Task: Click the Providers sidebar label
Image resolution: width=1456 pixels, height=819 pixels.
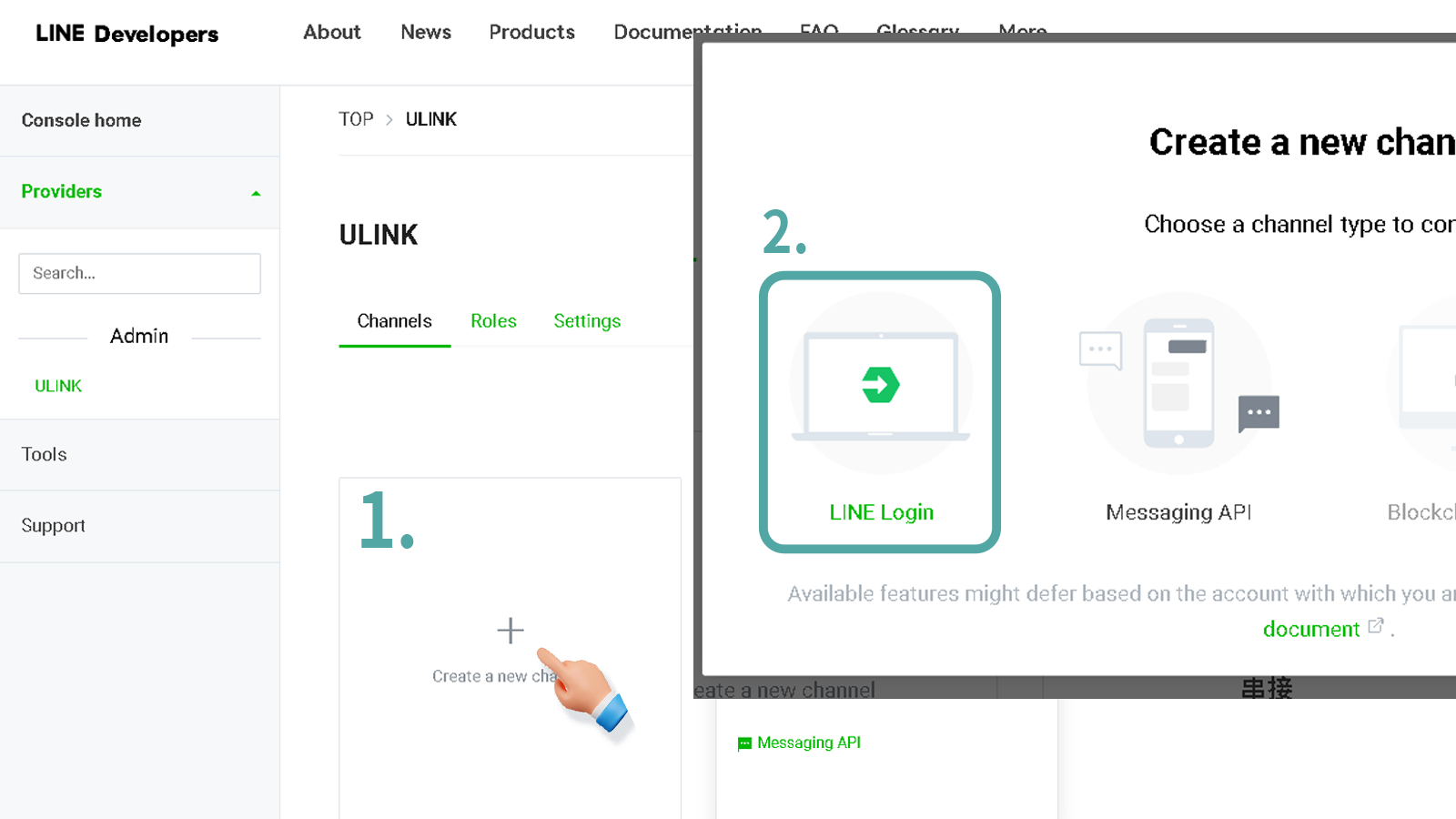Action: click(x=62, y=191)
